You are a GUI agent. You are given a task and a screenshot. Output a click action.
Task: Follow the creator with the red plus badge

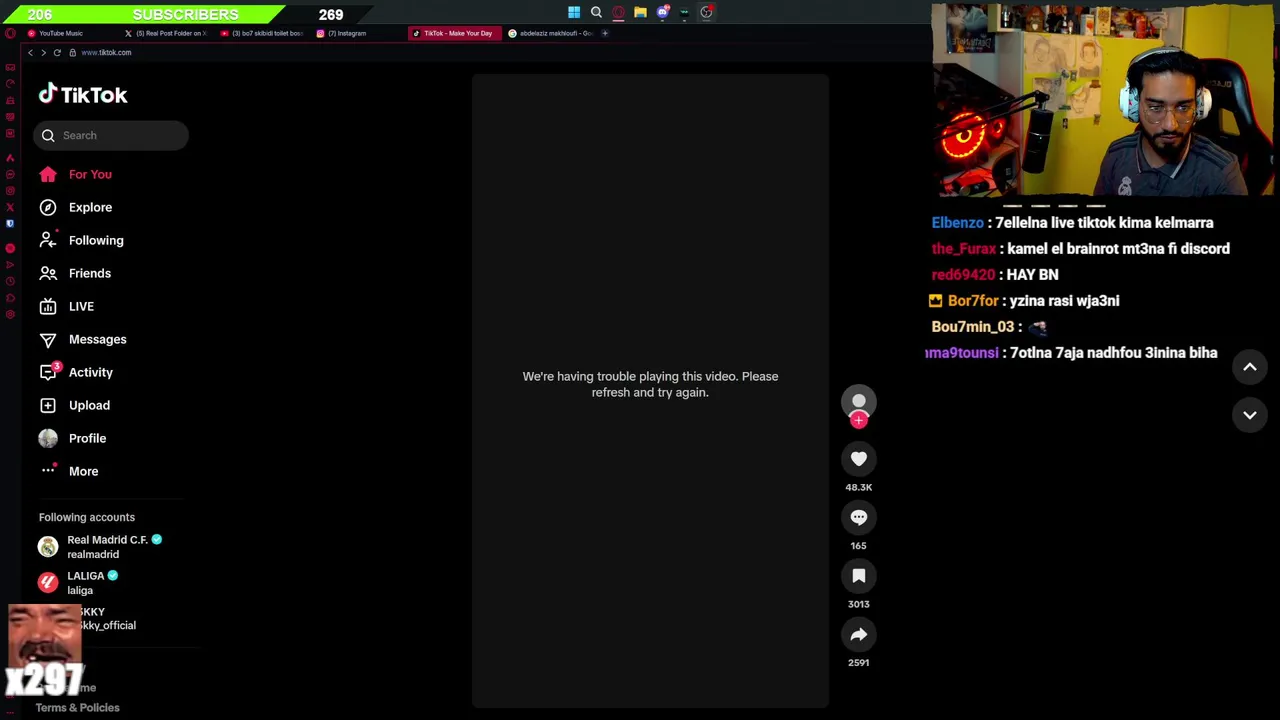click(859, 420)
